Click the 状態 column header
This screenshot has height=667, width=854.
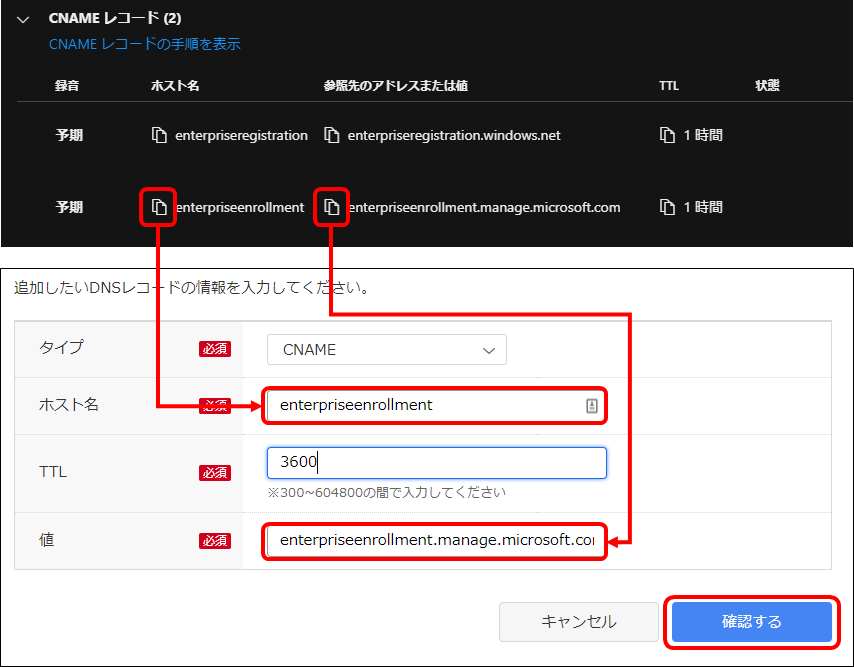point(767,85)
